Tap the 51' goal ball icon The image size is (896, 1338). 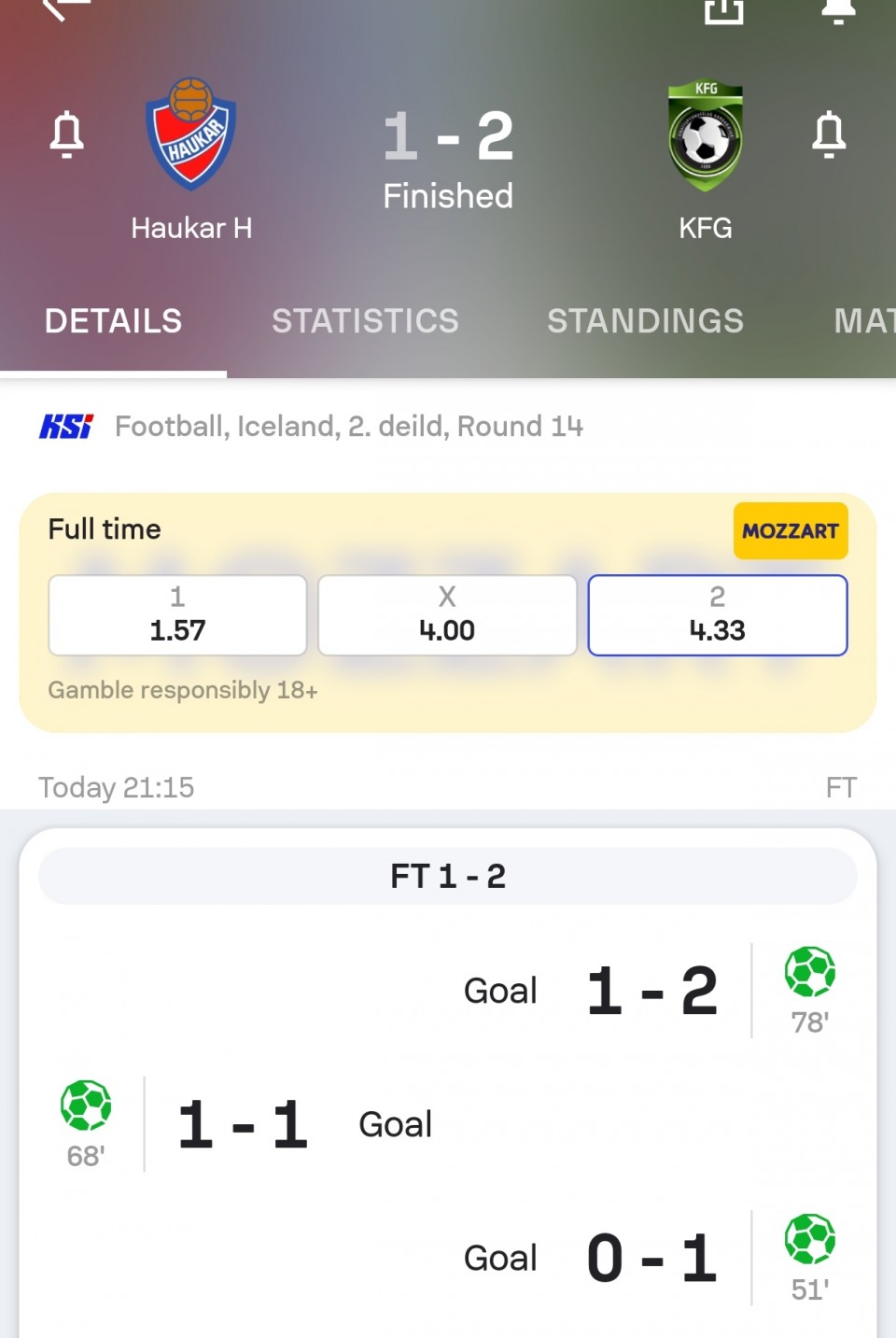[810, 1239]
